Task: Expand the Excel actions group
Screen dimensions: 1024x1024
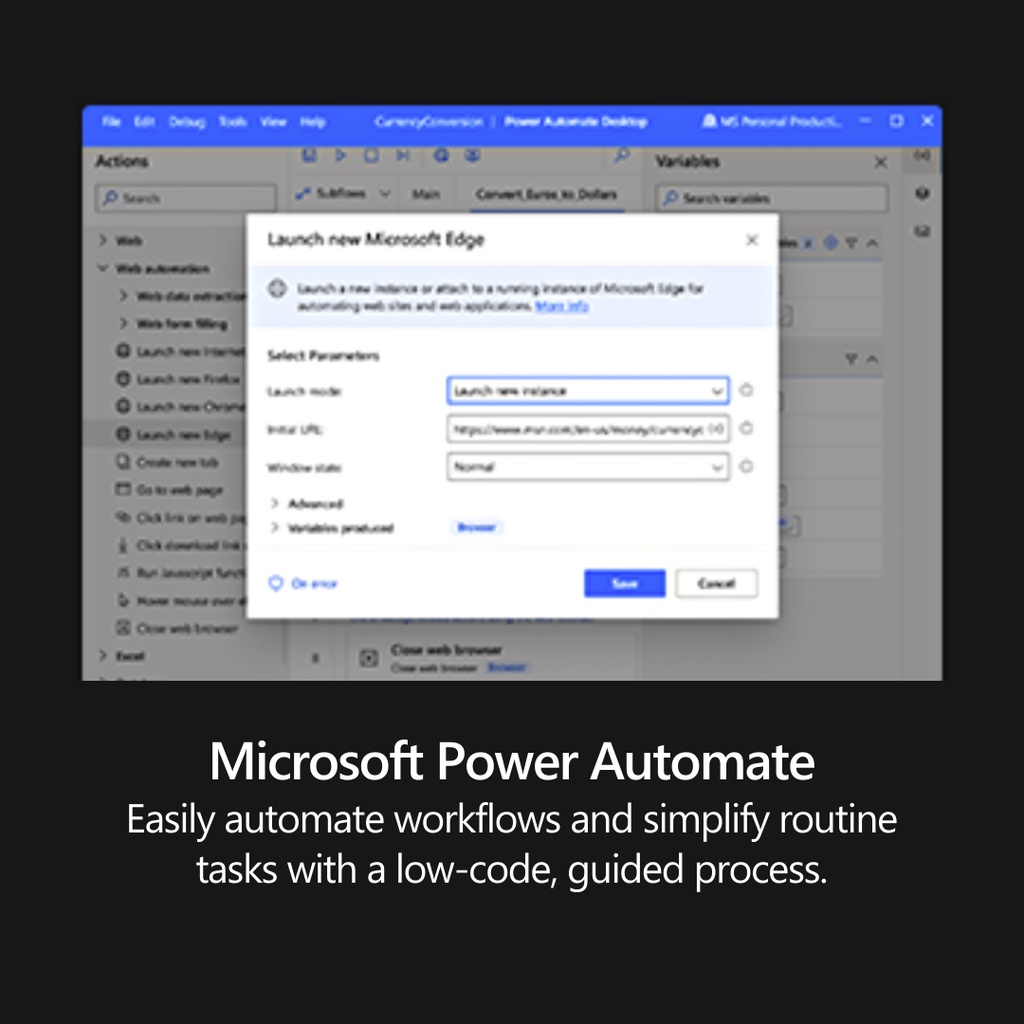Action: (x=103, y=655)
